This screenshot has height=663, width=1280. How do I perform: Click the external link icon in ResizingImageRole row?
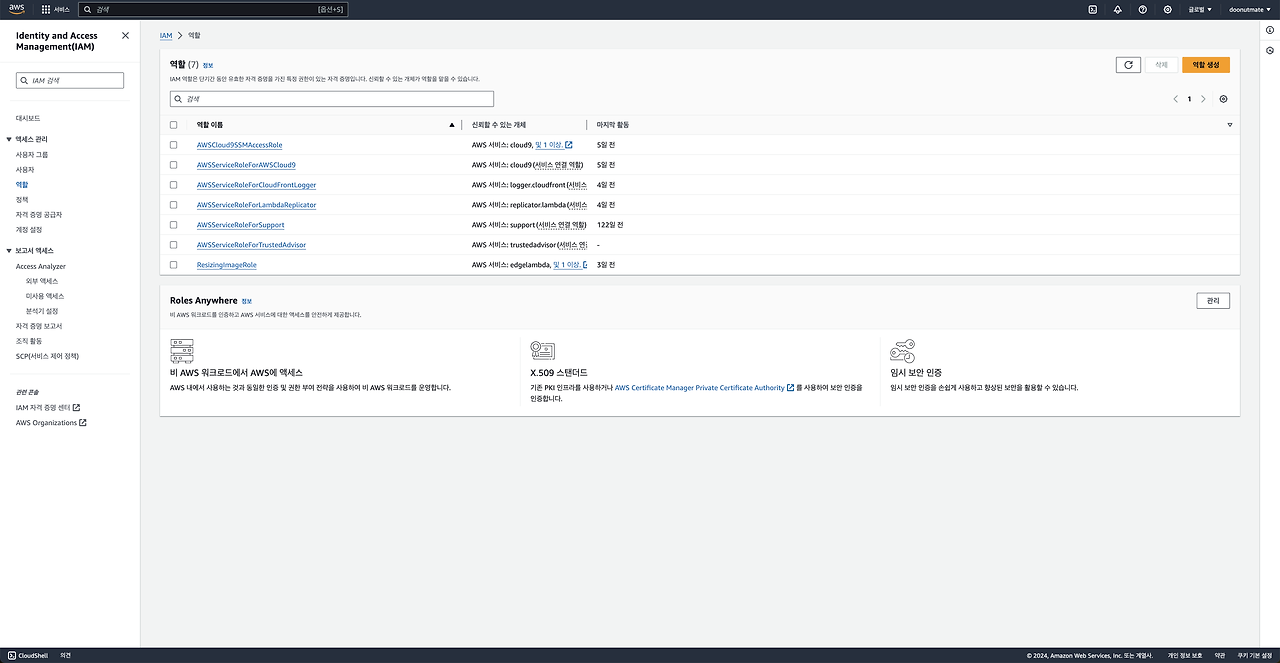(586, 265)
